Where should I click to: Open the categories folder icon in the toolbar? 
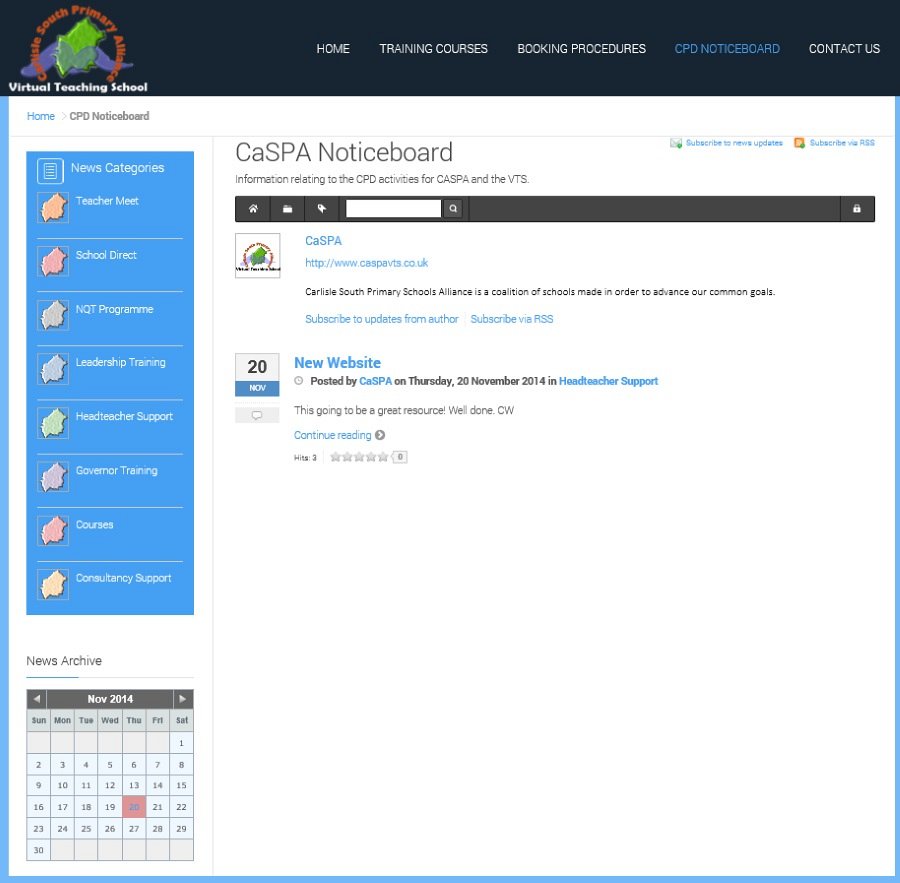pos(287,209)
